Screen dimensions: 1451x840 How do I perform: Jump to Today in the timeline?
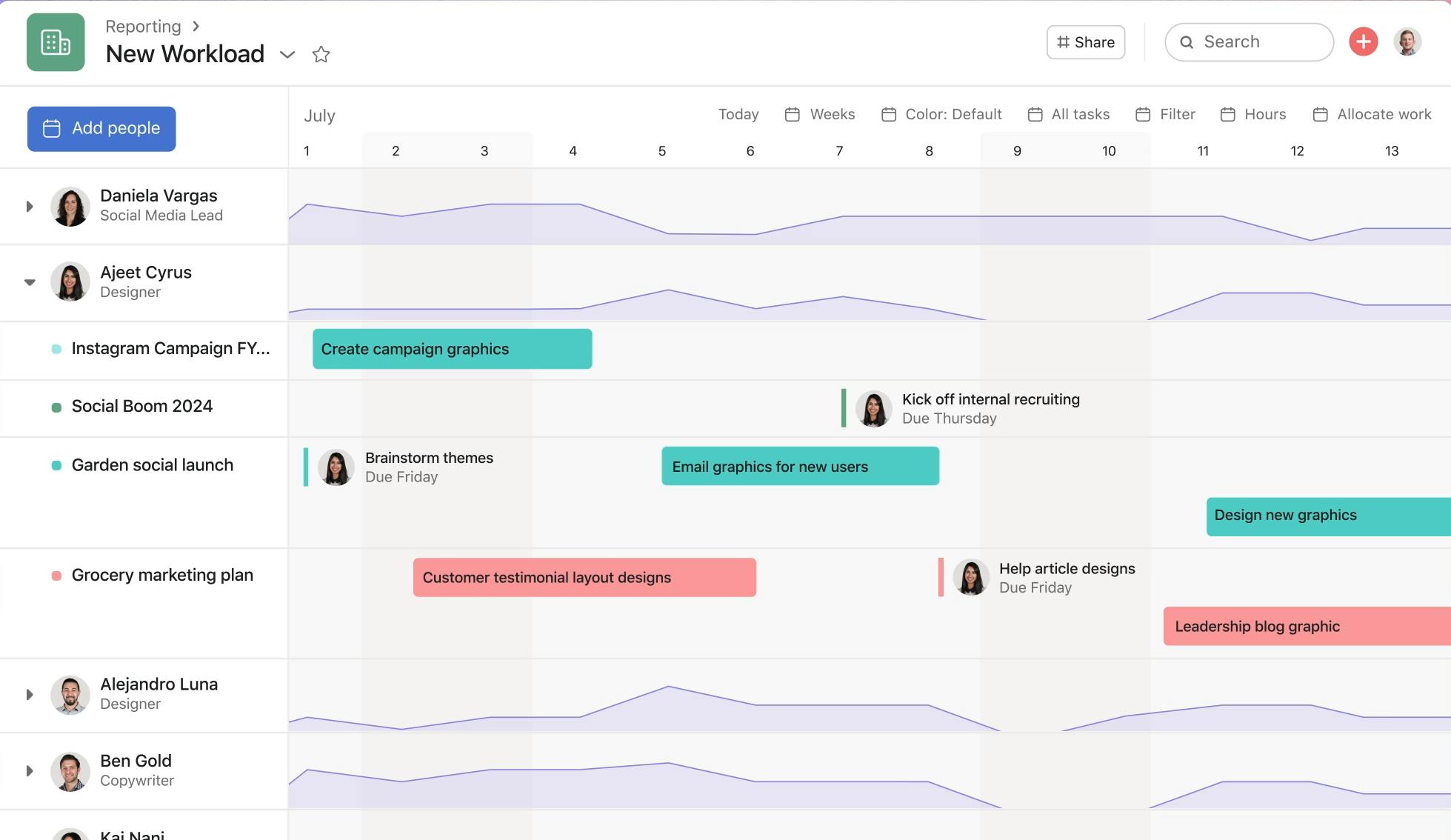(x=738, y=114)
